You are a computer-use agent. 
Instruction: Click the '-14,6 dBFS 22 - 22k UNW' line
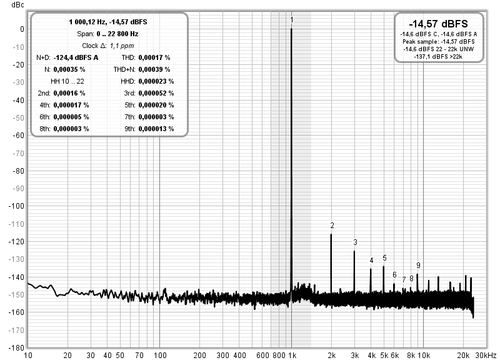pos(438,49)
